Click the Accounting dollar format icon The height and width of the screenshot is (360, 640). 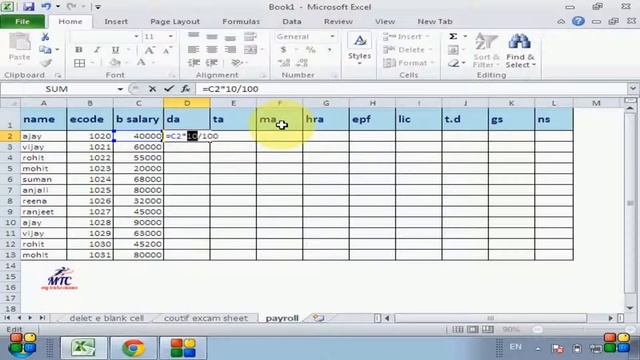coord(283,50)
